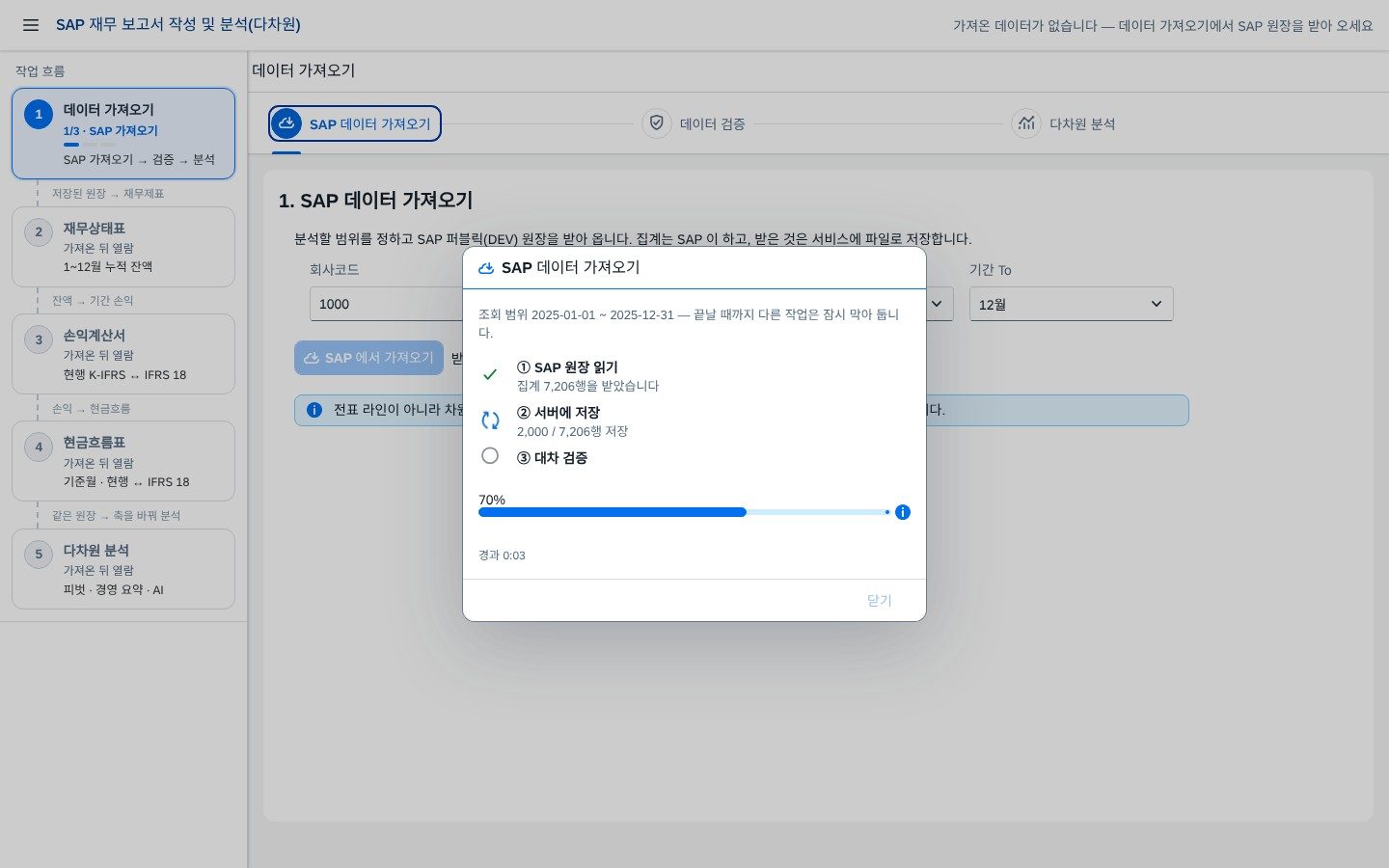The image size is (1389, 868).
Task: Click the 70% progress bar
Action: [x=683, y=512]
